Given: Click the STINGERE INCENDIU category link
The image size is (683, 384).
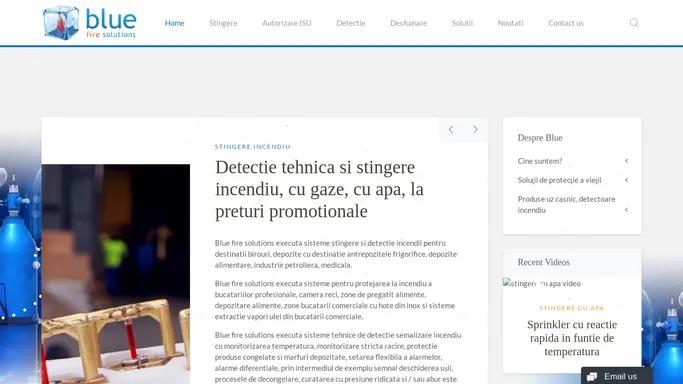Looking at the screenshot, I should [253, 147].
